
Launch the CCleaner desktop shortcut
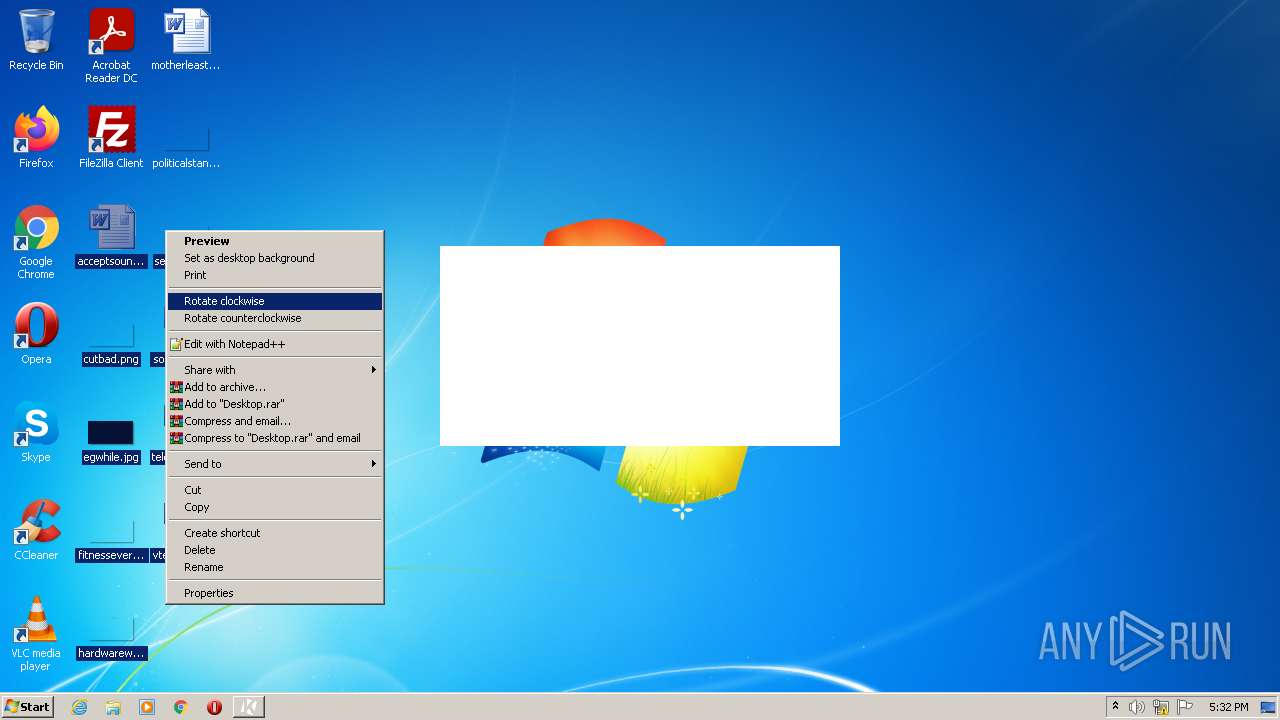36,530
